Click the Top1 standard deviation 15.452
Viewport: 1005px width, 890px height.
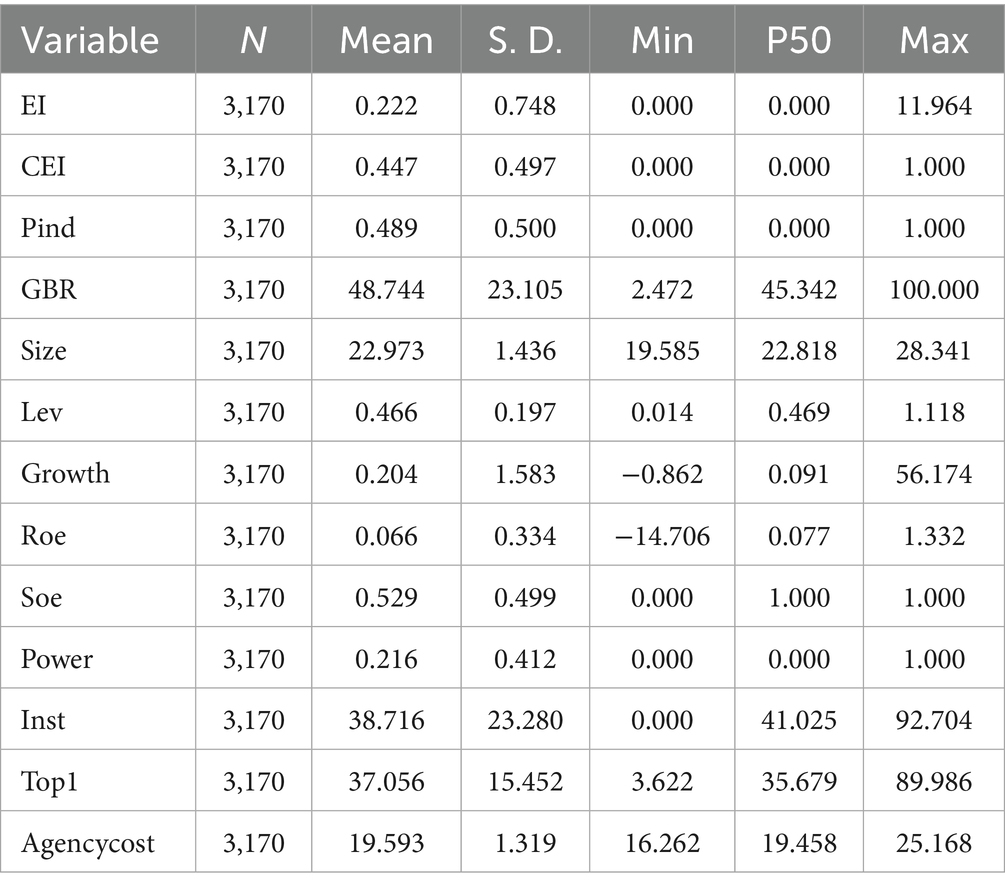click(x=525, y=781)
